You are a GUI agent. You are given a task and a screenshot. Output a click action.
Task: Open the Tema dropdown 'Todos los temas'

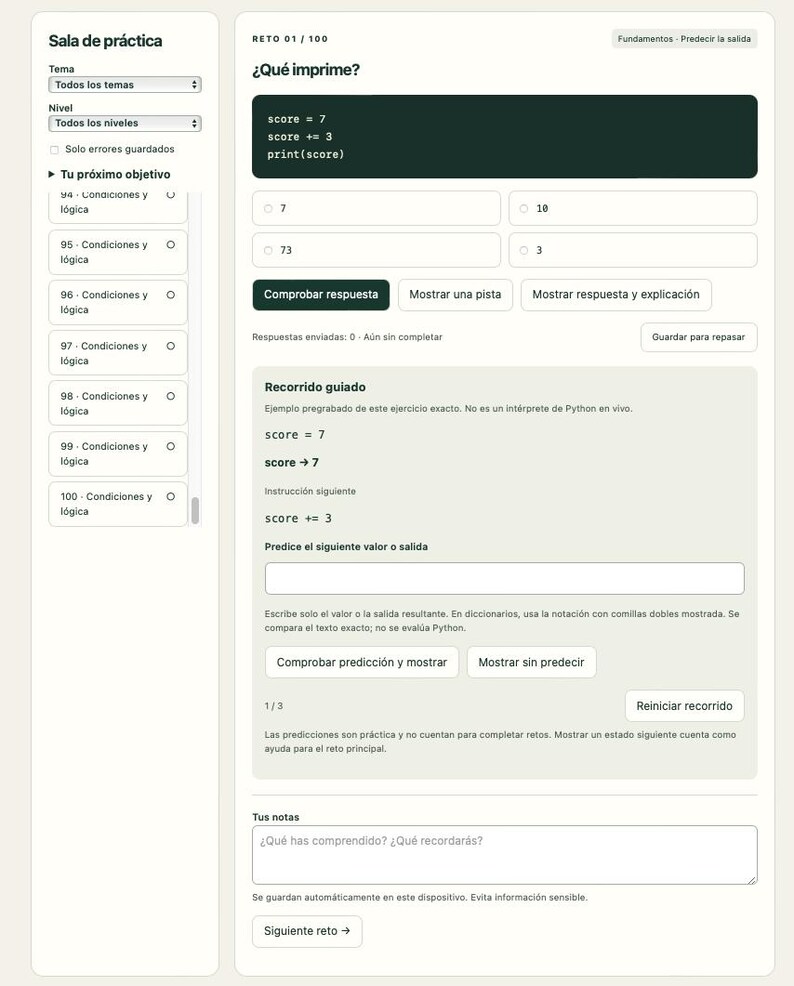pyautogui.click(x=124, y=85)
